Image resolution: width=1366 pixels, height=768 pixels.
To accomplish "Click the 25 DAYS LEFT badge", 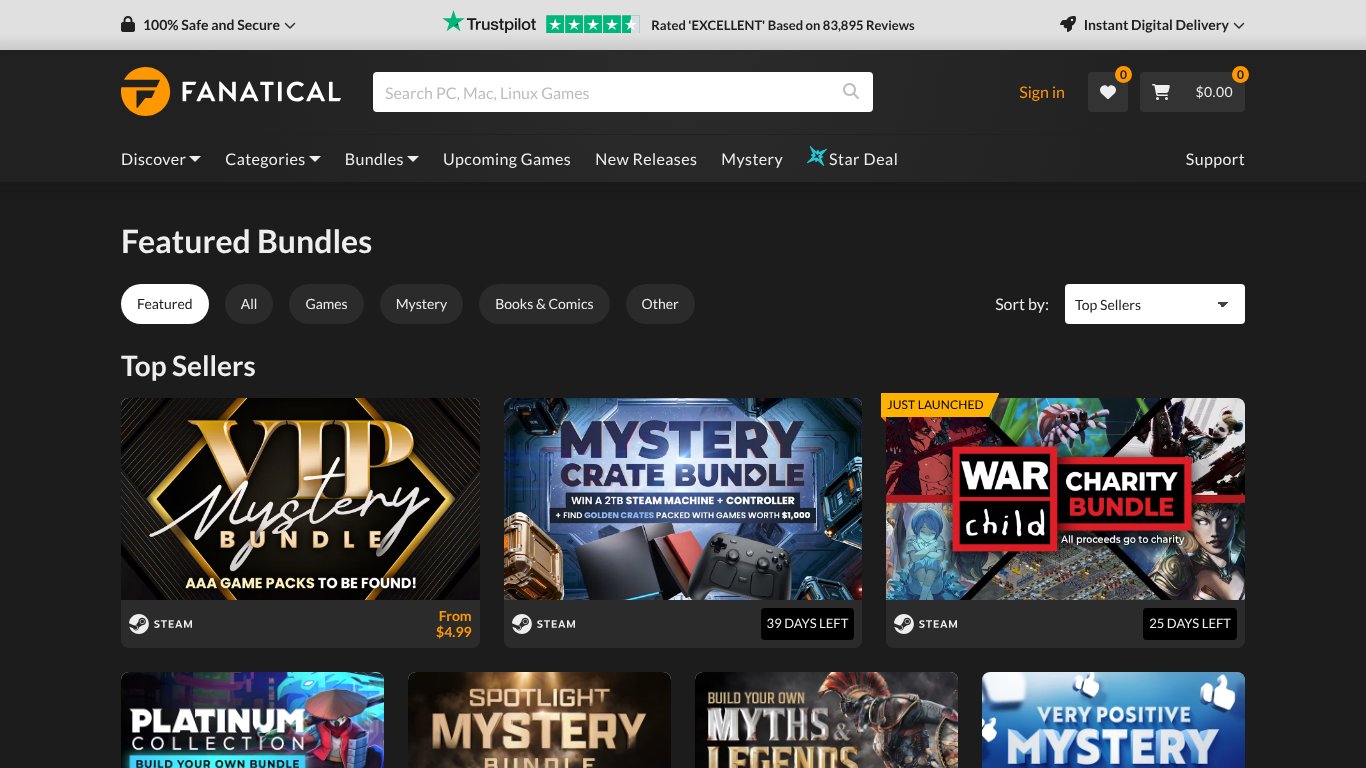I will pyautogui.click(x=1190, y=623).
